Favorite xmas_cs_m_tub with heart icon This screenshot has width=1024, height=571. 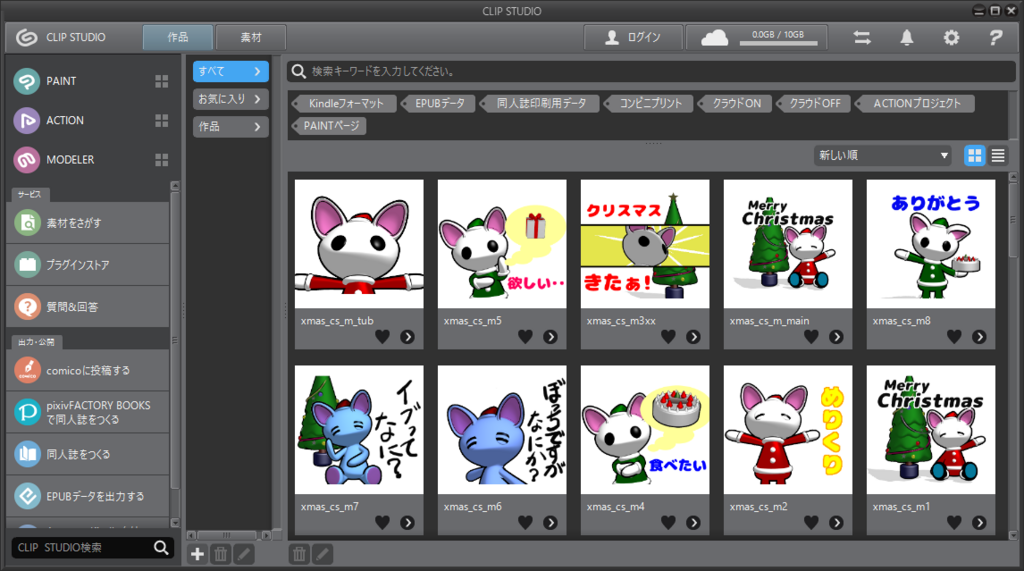[x=383, y=336]
